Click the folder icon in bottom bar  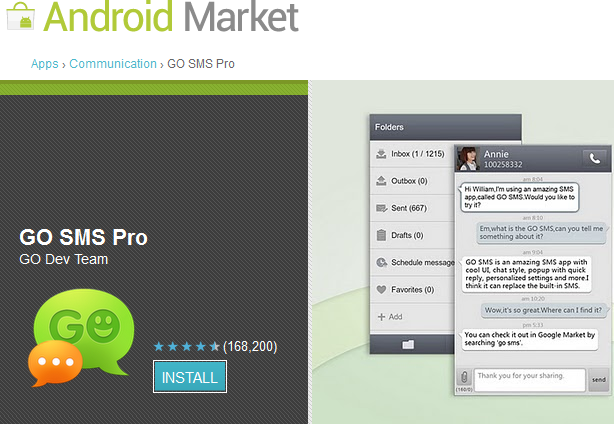[408, 345]
